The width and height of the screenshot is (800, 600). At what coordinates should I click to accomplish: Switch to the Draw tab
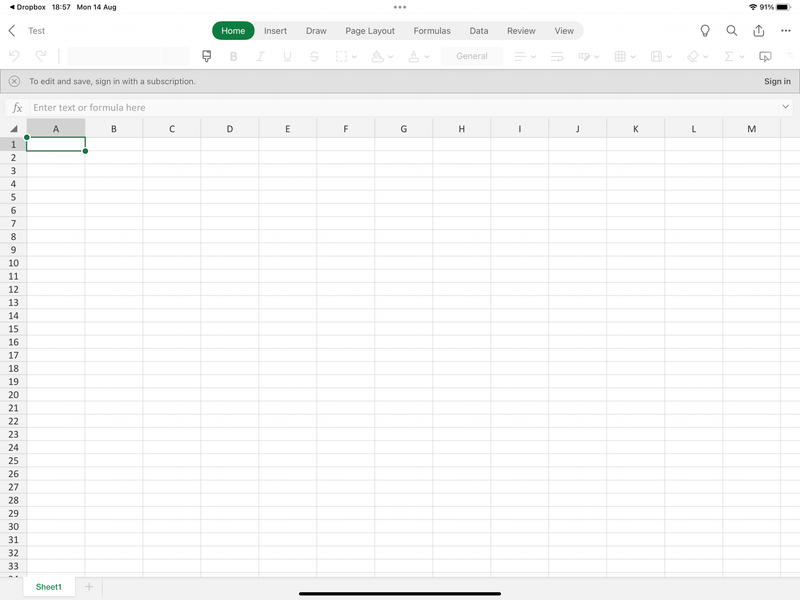[x=316, y=31]
